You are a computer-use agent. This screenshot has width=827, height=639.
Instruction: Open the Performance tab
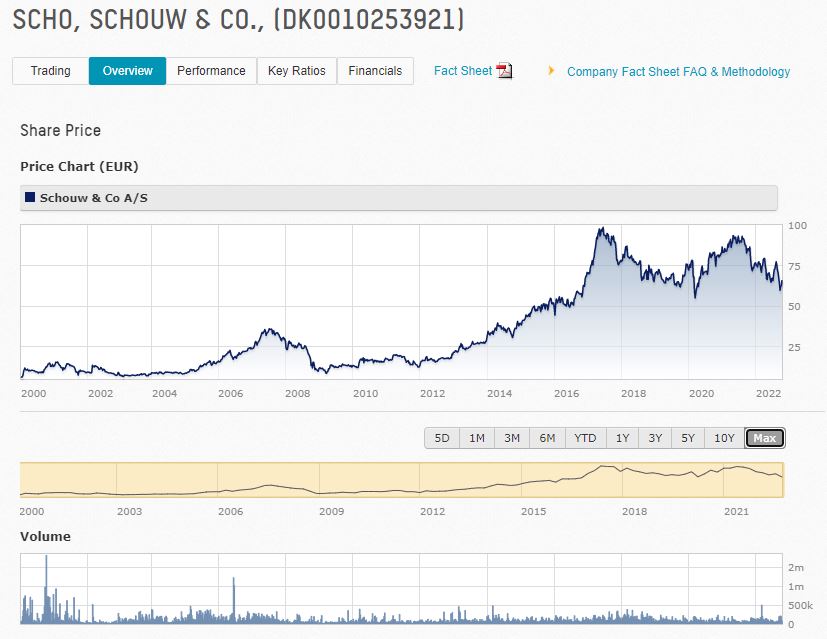[x=211, y=71]
